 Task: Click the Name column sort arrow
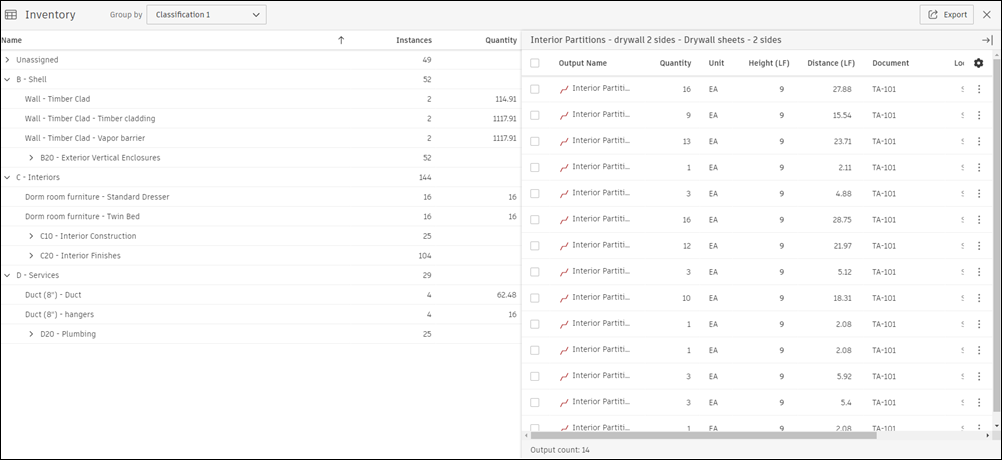click(341, 40)
